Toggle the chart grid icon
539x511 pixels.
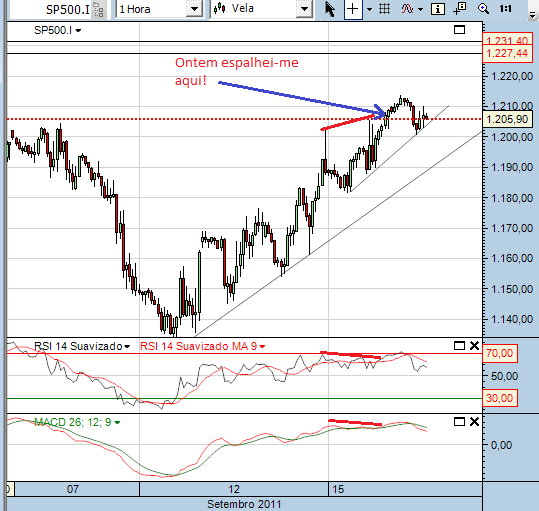[x=385, y=9]
